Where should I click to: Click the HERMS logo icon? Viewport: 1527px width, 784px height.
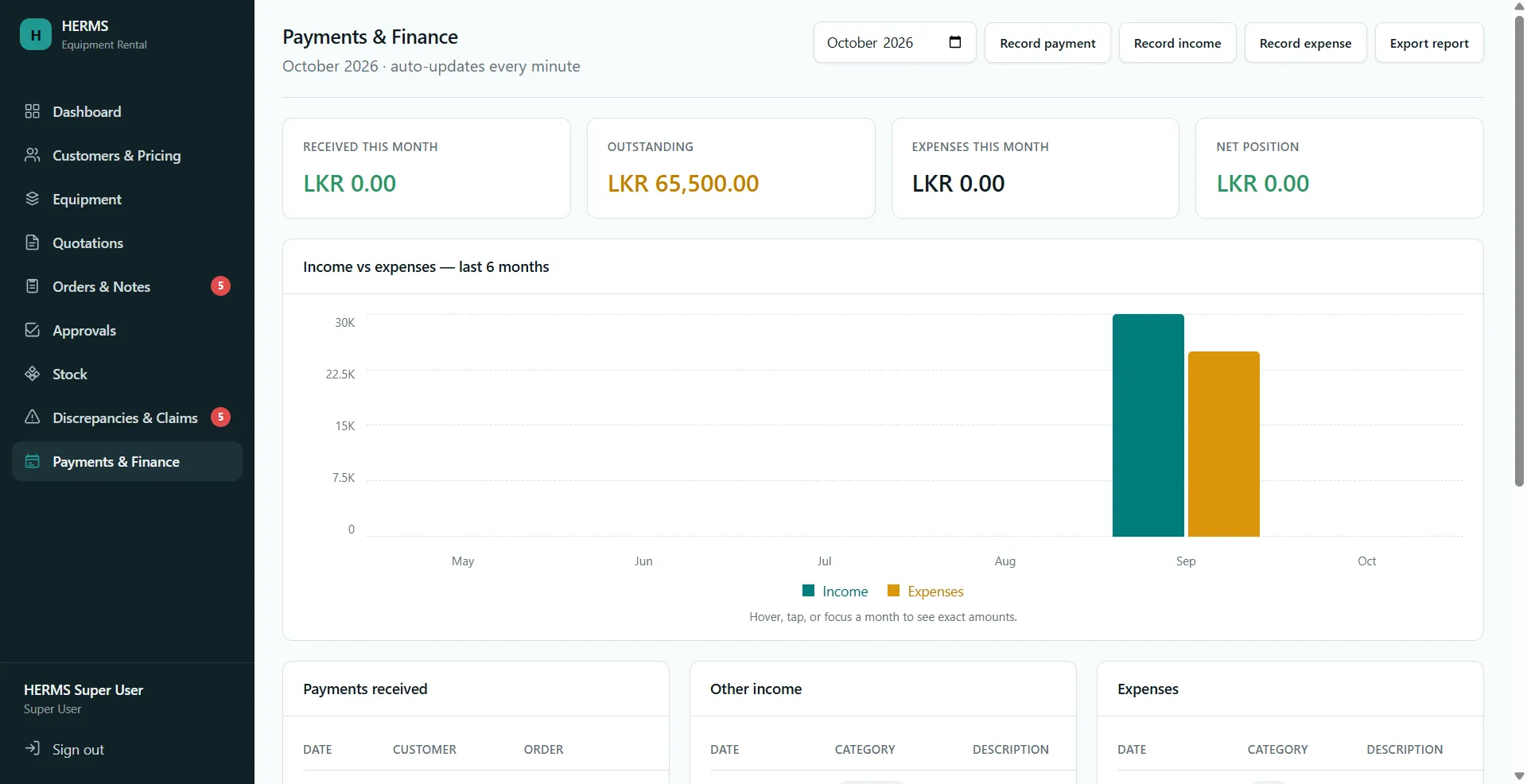[x=36, y=35]
